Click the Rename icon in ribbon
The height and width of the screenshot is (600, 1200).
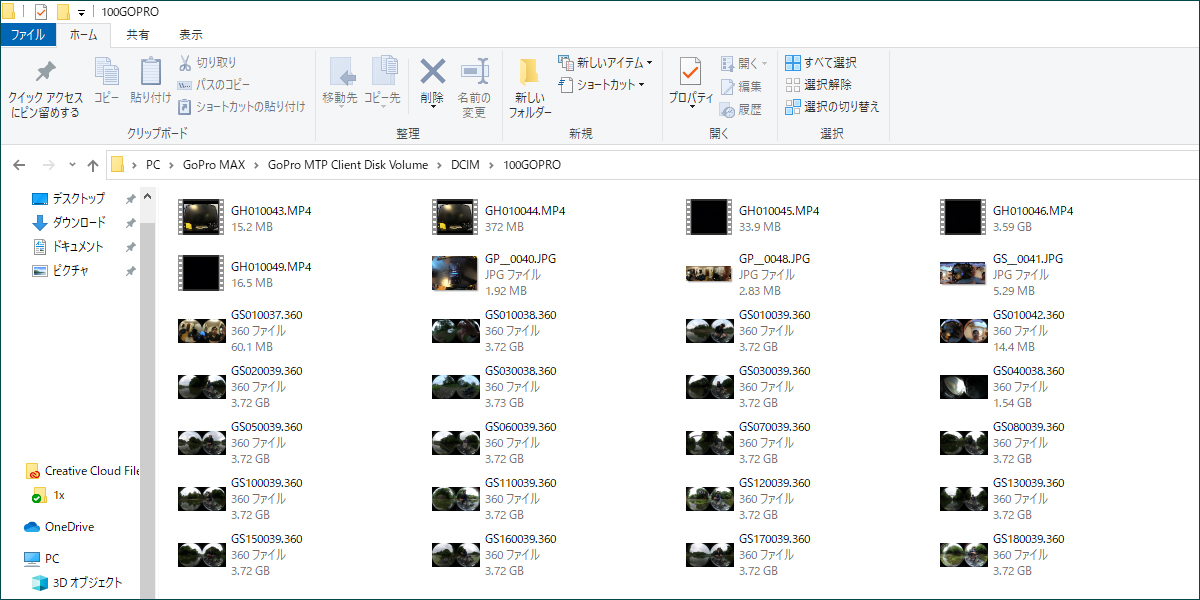(474, 72)
